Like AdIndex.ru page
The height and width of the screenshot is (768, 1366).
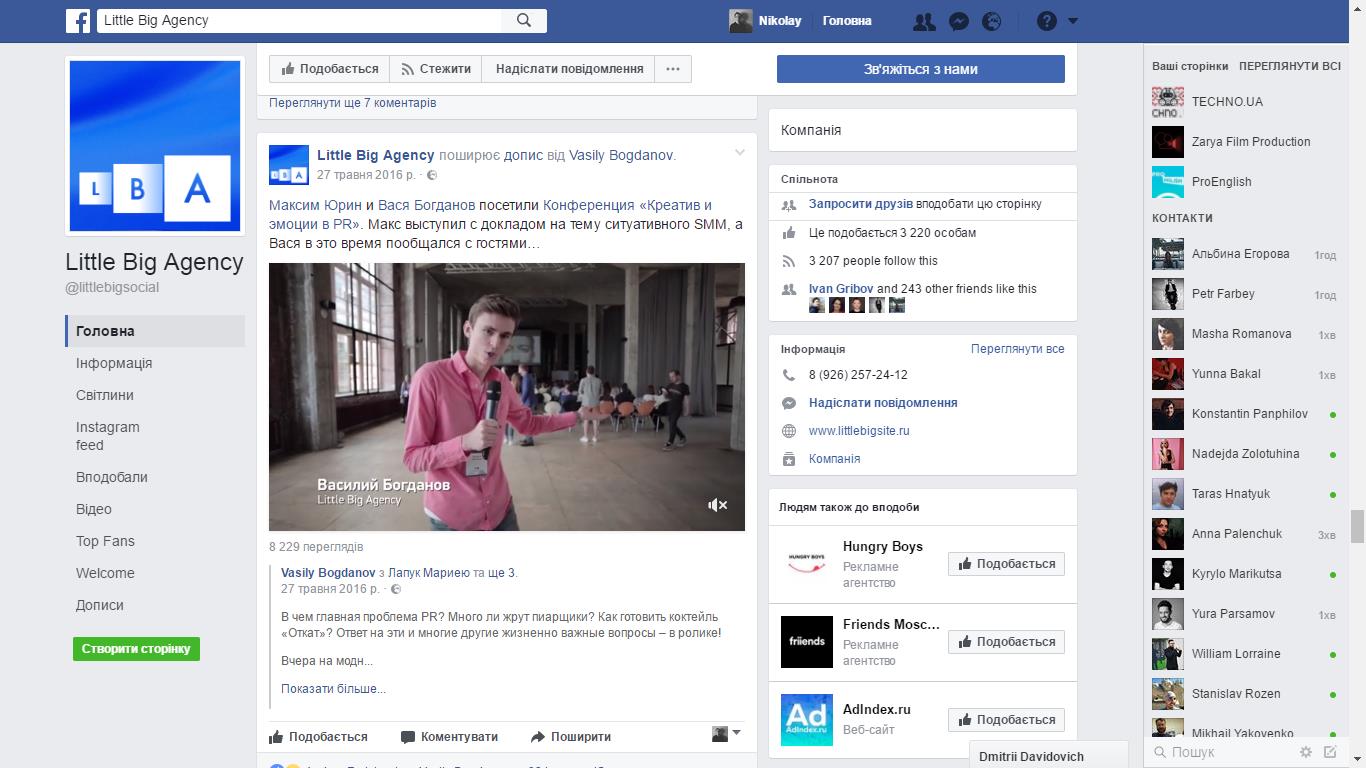point(1006,720)
